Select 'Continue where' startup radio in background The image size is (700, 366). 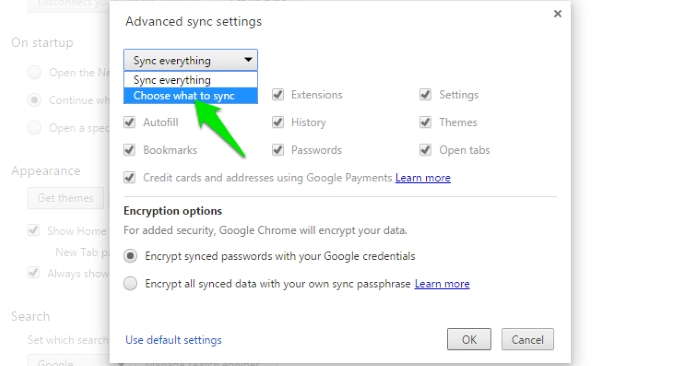click(x=34, y=100)
